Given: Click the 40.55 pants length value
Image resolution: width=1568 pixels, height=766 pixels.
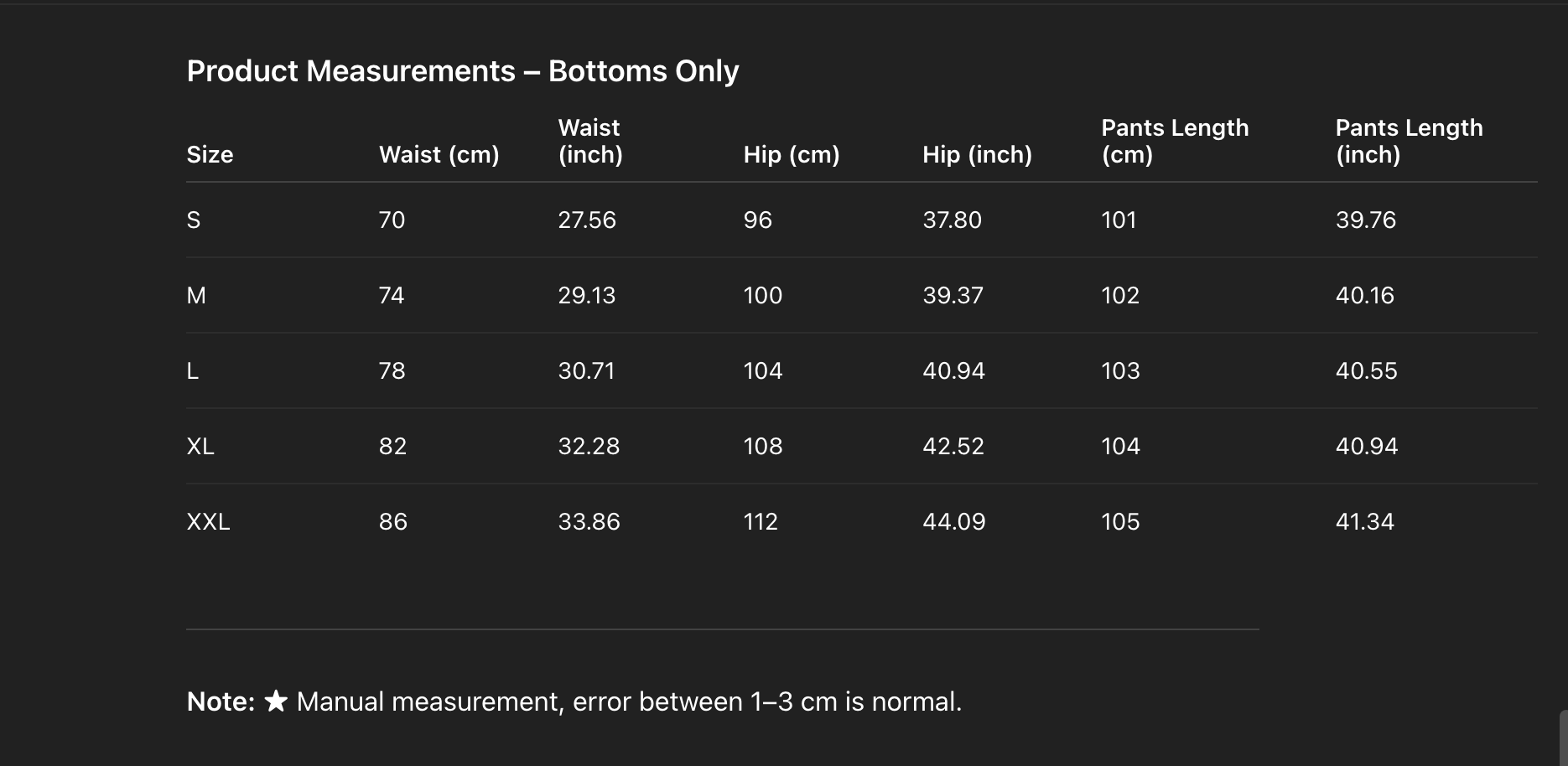Looking at the screenshot, I should 1366,370.
